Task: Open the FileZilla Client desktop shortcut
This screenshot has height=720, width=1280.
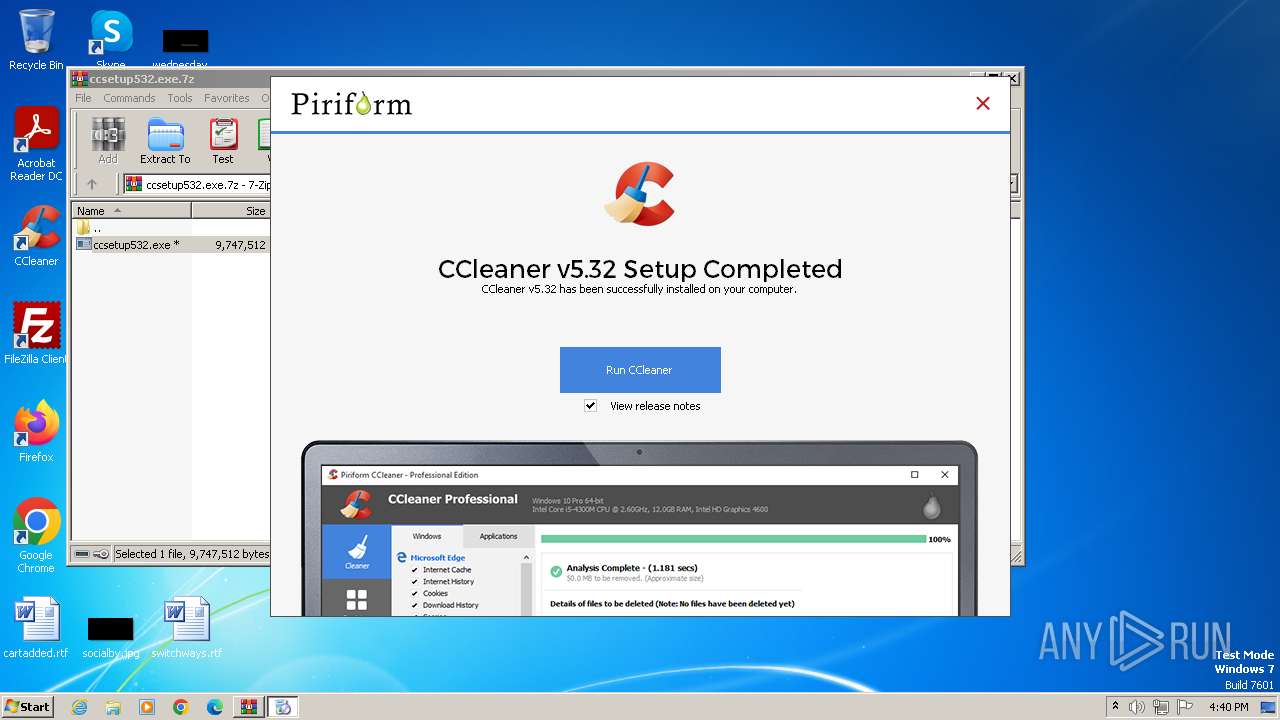Action: coord(36,333)
